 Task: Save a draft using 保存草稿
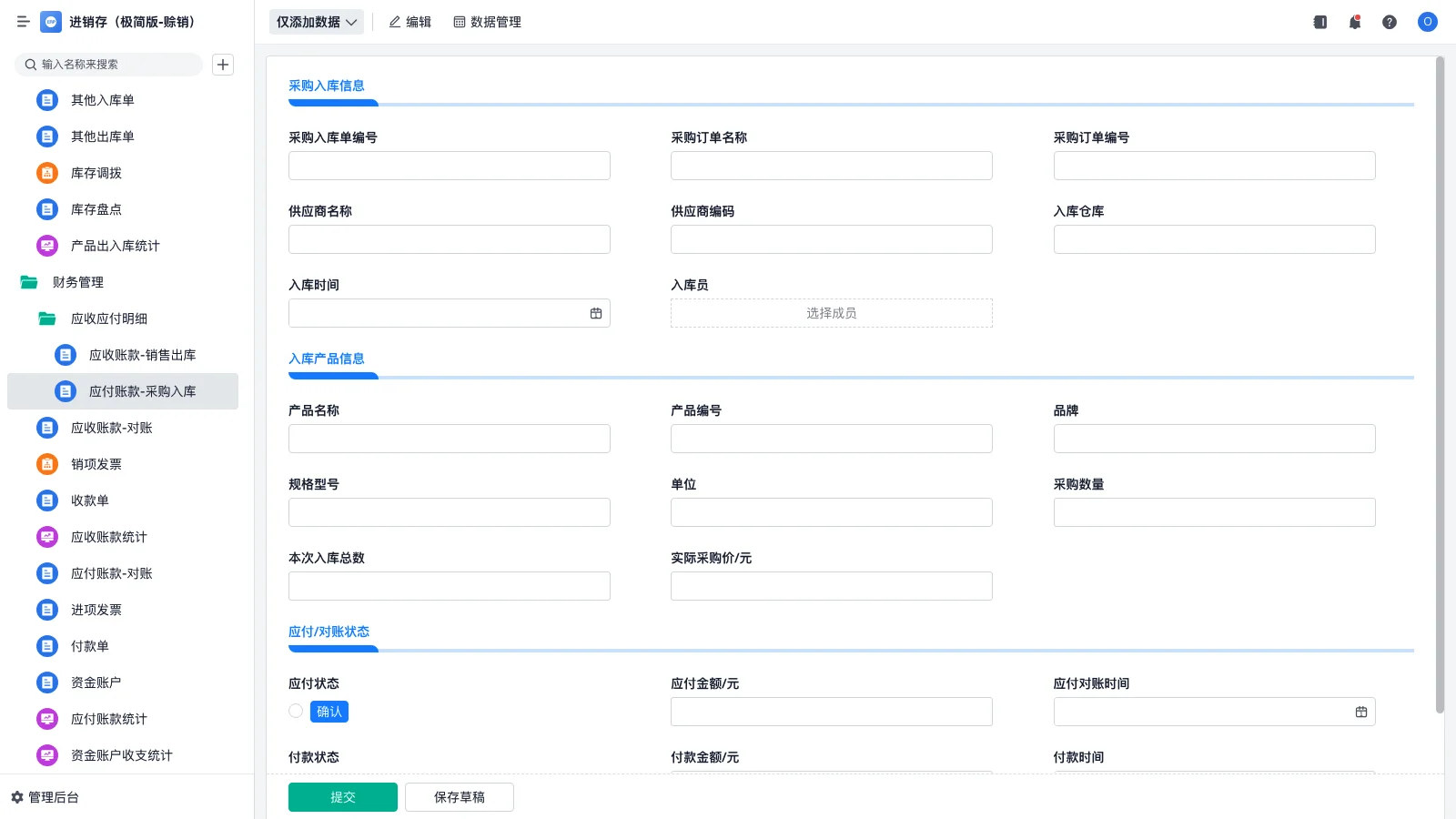tap(459, 796)
